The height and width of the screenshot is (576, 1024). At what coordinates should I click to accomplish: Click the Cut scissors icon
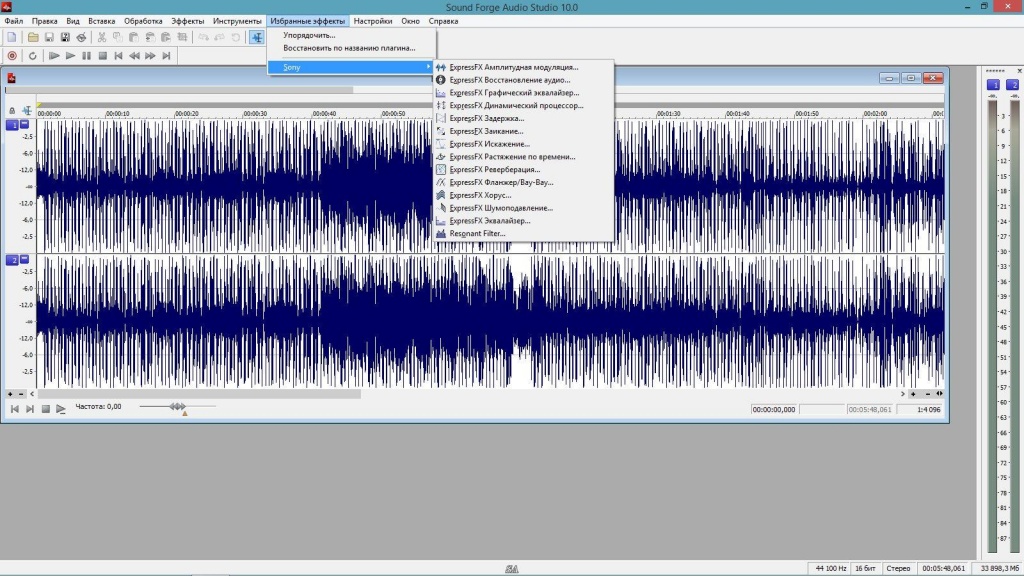click(101, 37)
